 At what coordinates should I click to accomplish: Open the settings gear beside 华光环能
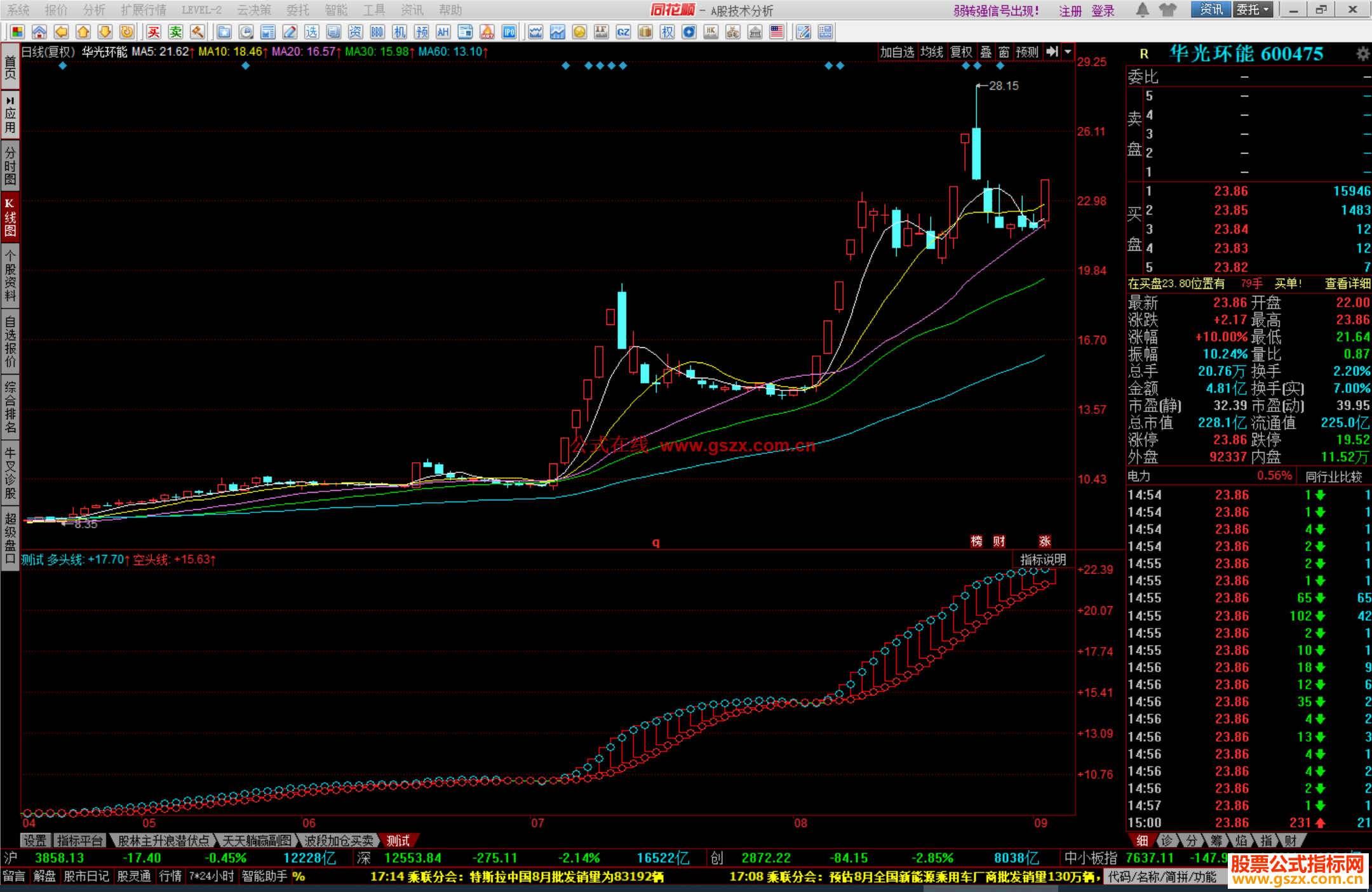pos(1362,54)
